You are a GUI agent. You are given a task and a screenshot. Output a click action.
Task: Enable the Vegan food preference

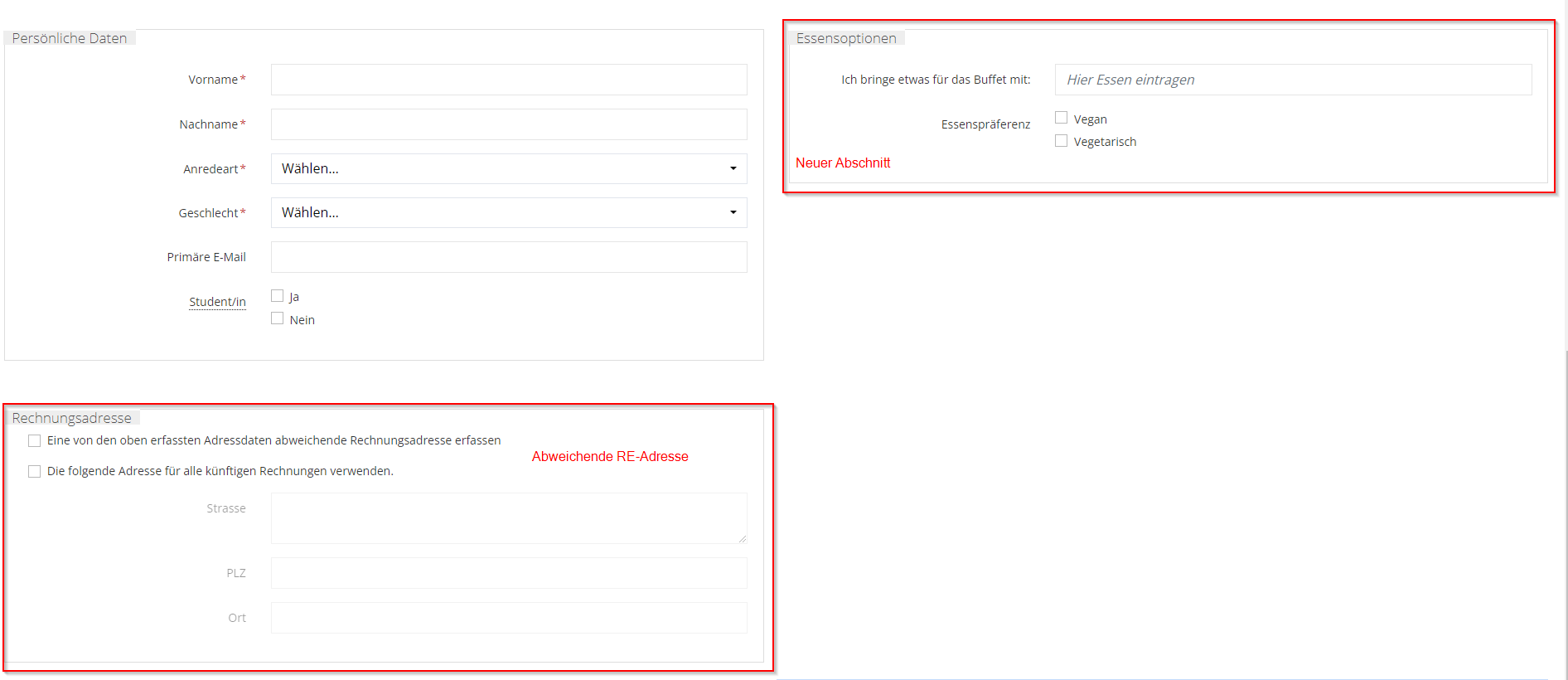coord(1061,118)
